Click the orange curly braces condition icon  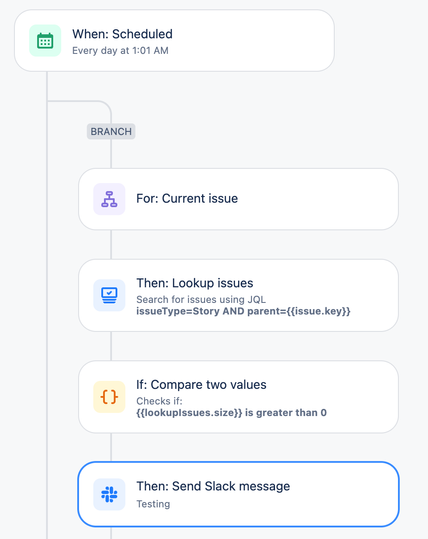click(x=109, y=397)
